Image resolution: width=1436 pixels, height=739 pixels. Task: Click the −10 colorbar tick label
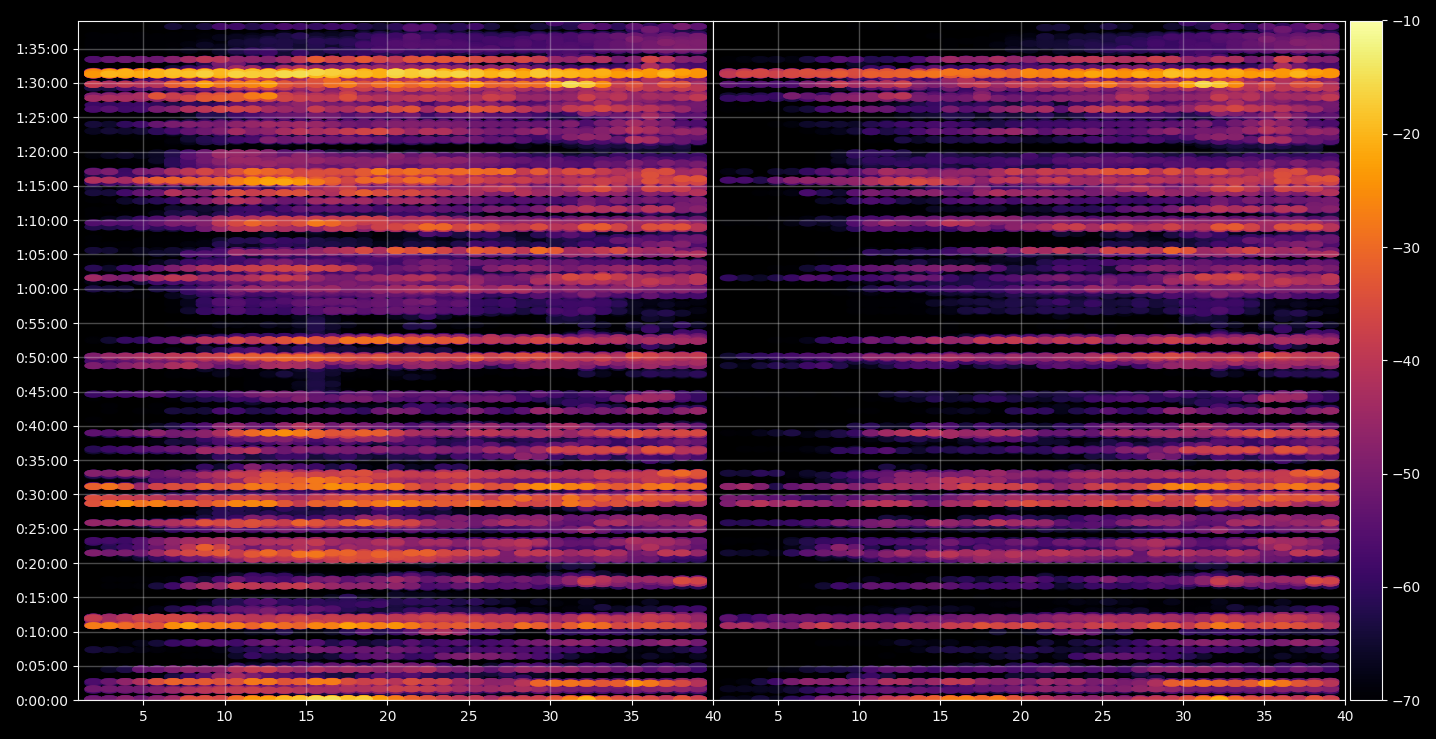pyautogui.click(x=1405, y=21)
